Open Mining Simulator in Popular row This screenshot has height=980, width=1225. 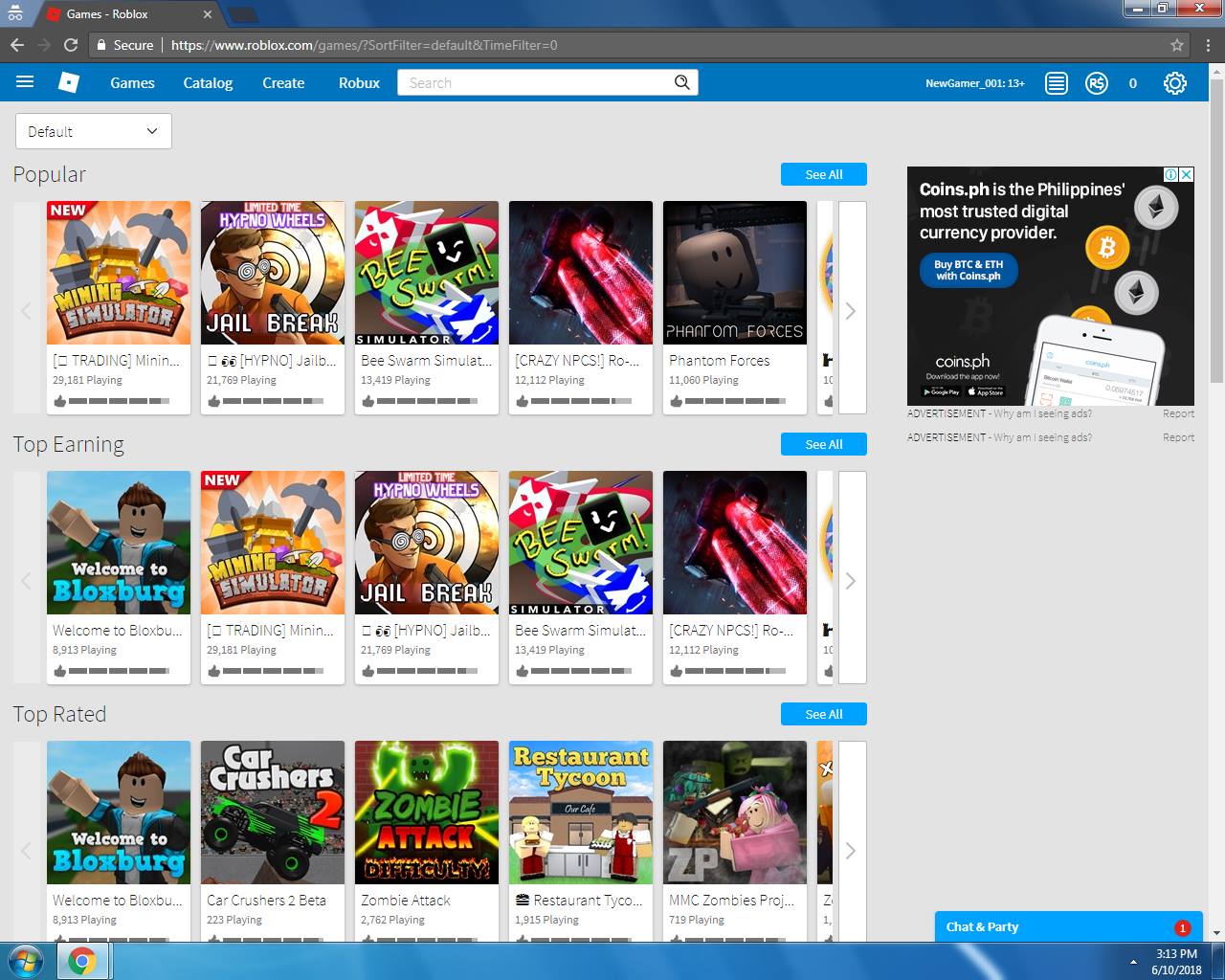coord(119,273)
